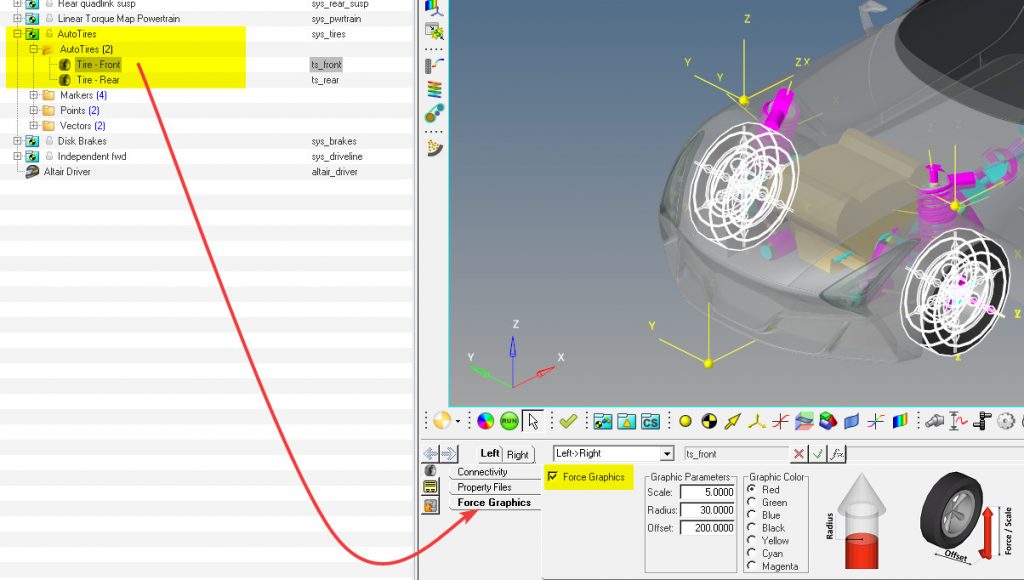Expand the Disk Brakes system node
Image resolution: width=1024 pixels, height=580 pixels.
[x=17, y=141]
